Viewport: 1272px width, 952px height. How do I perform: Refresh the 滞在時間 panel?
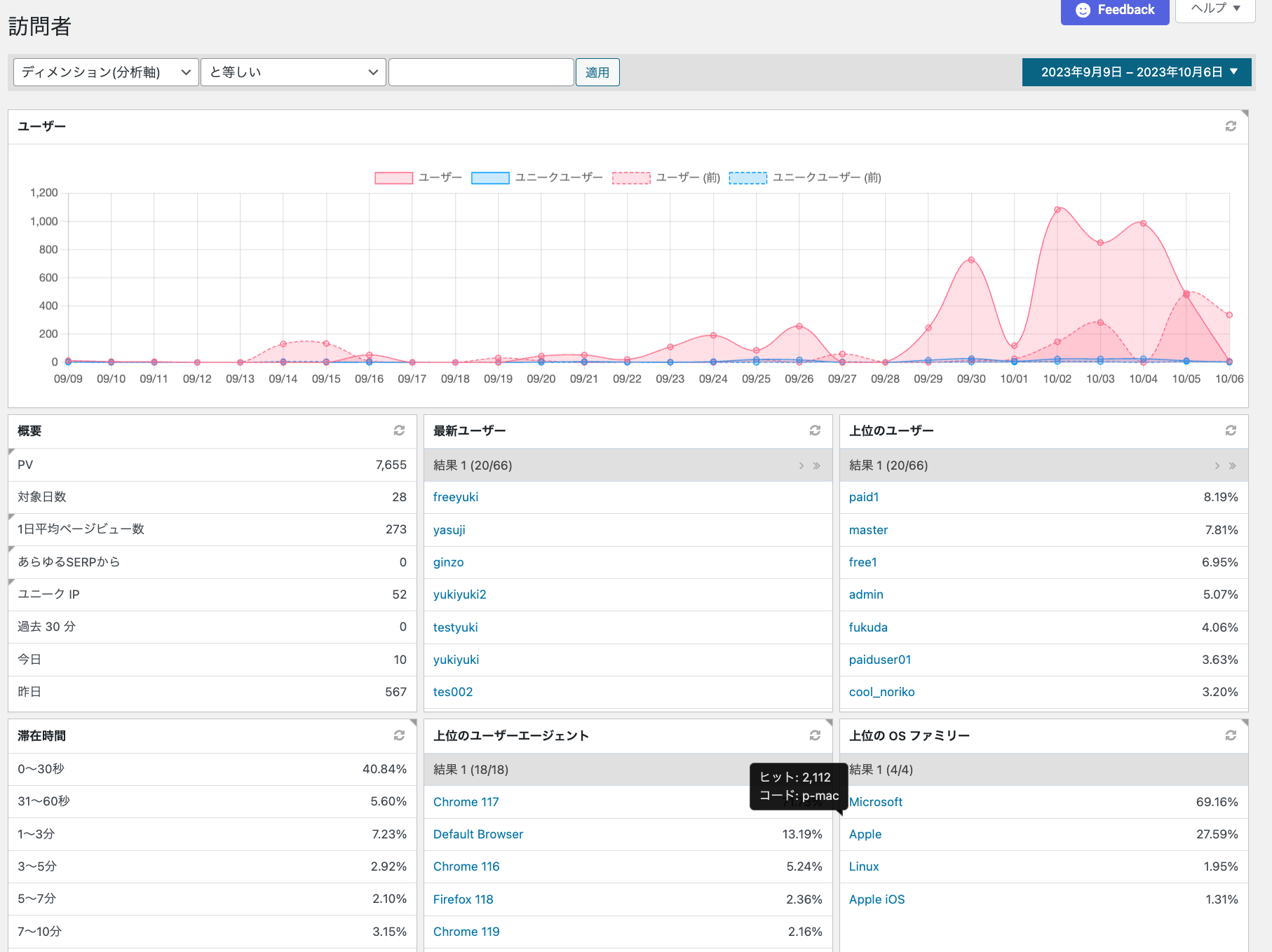pyautogui.click(x=399, y=735)
